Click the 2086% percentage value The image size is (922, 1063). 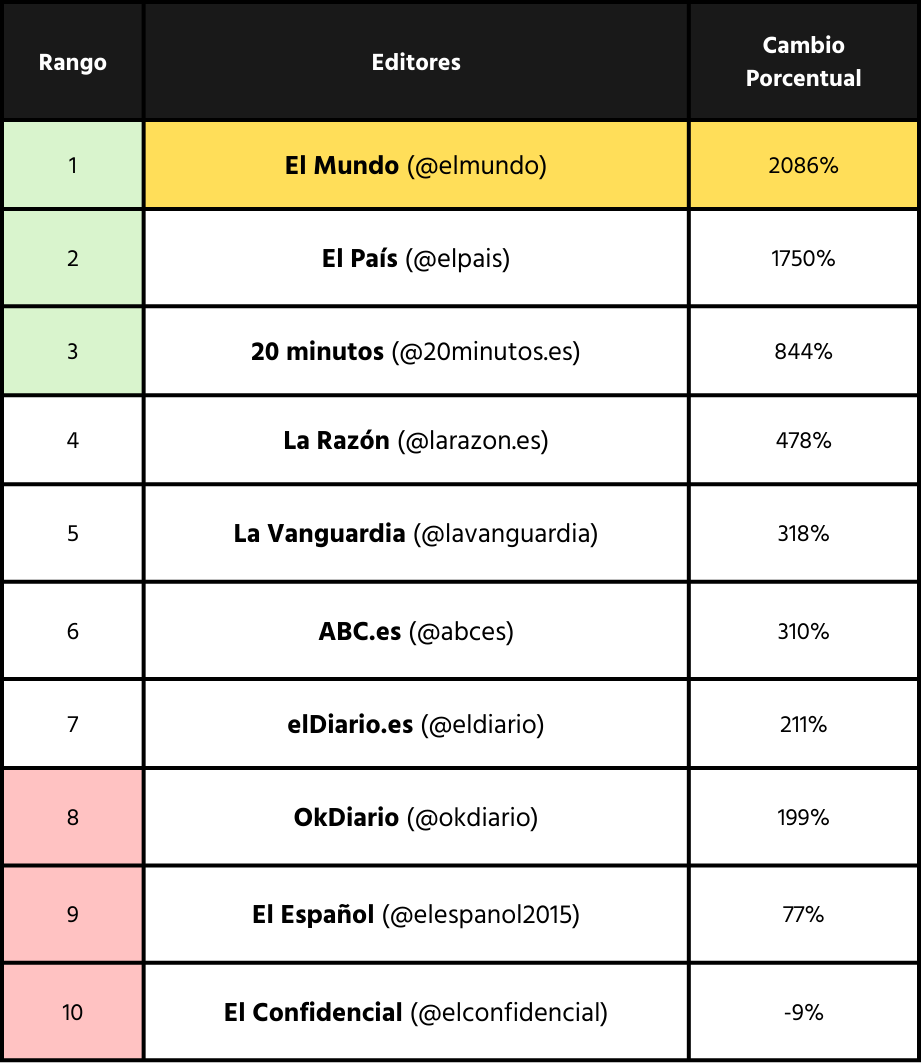pos(803,166)
